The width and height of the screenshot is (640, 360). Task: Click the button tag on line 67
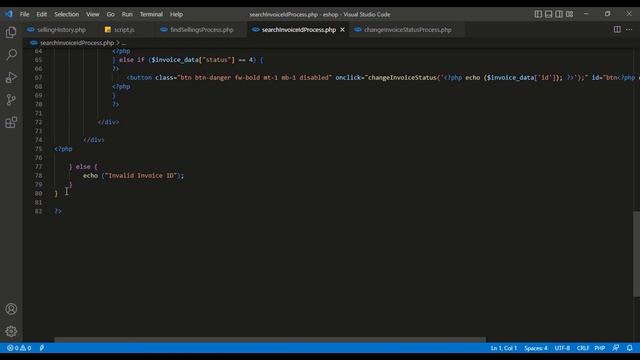pos(140,78)
